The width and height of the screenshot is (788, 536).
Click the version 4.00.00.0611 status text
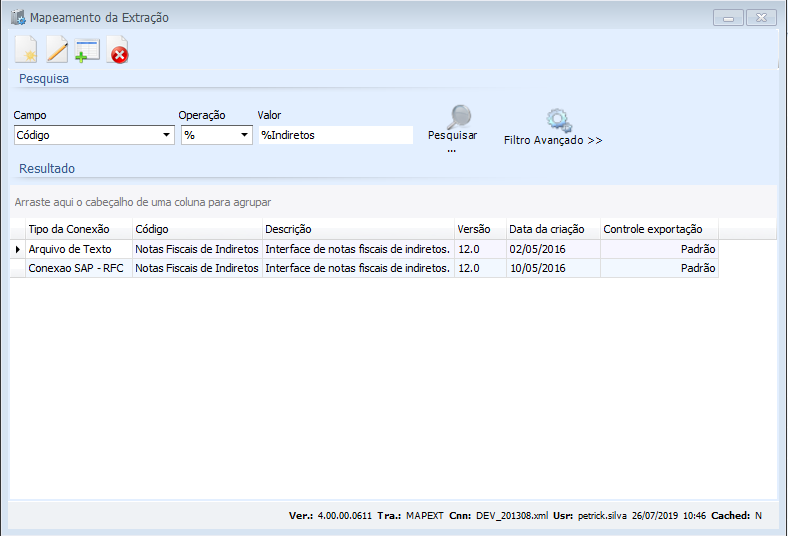(x=345, y=516)
